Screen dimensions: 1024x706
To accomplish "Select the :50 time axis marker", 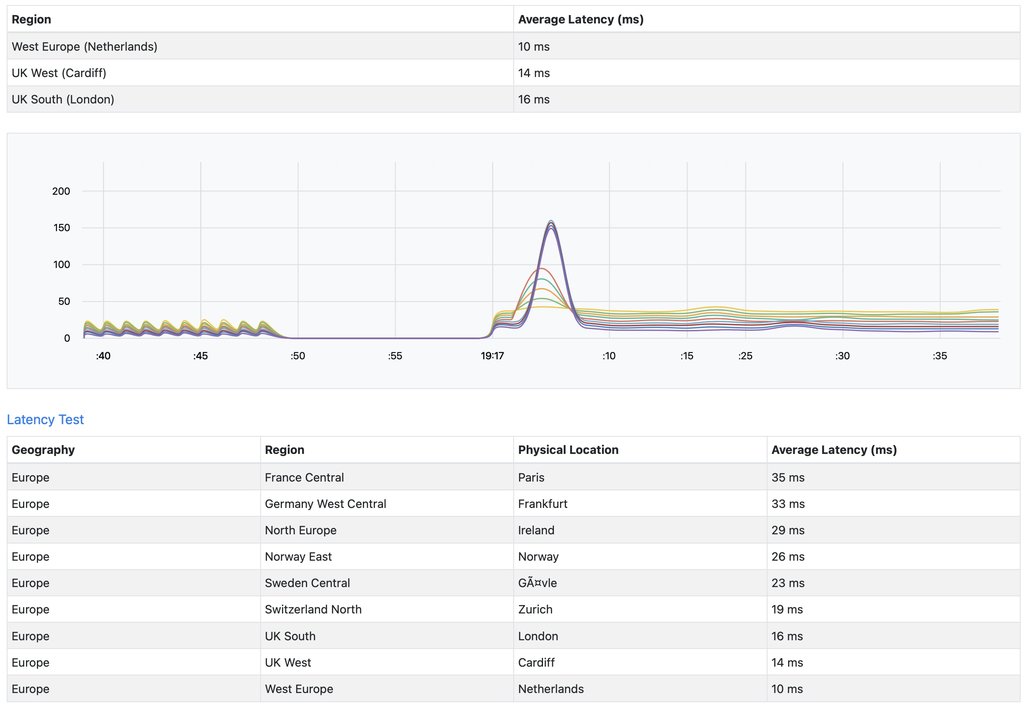I will (298, 356).
